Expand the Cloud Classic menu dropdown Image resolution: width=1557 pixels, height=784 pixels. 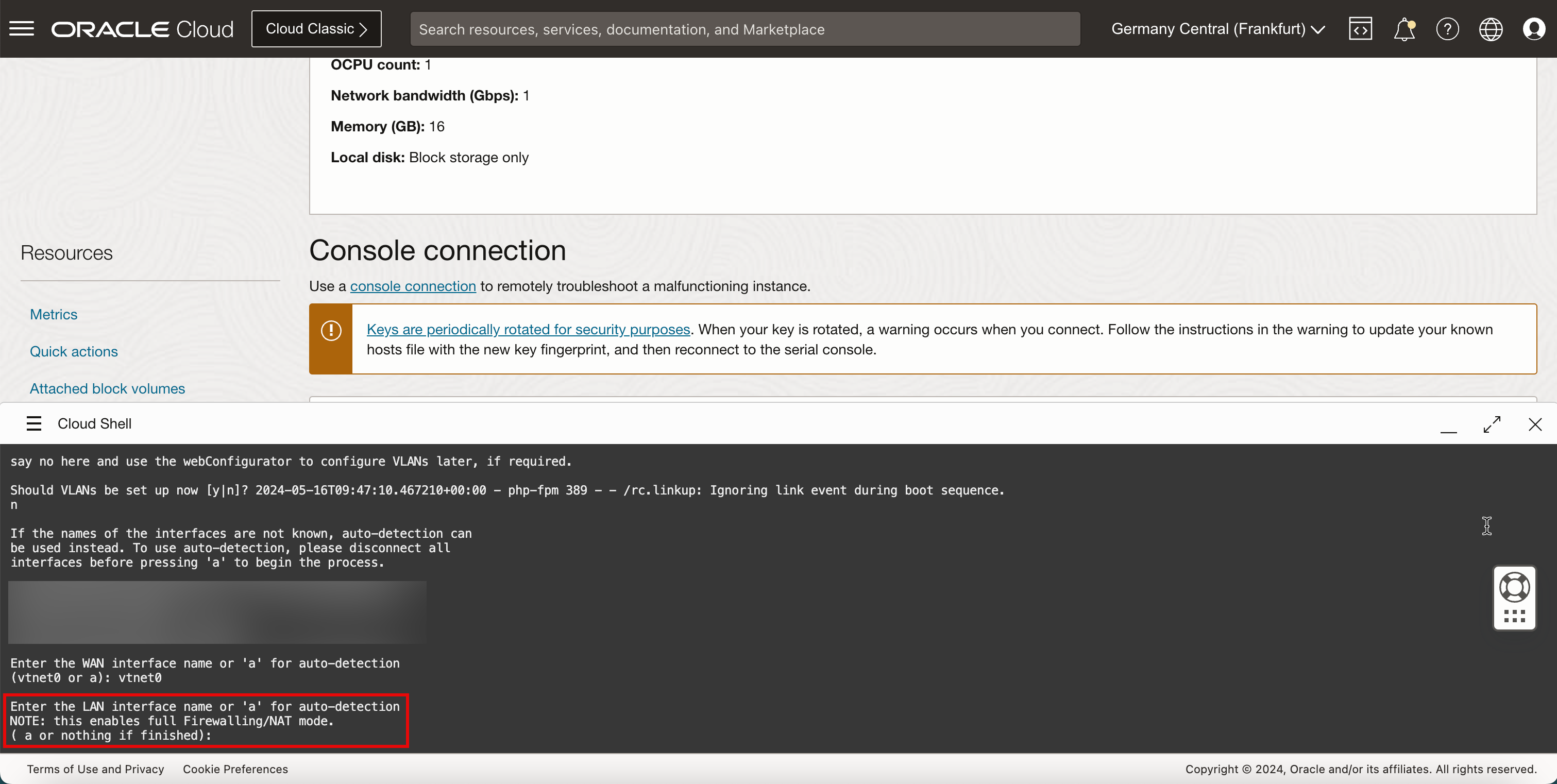pos(317,29)
